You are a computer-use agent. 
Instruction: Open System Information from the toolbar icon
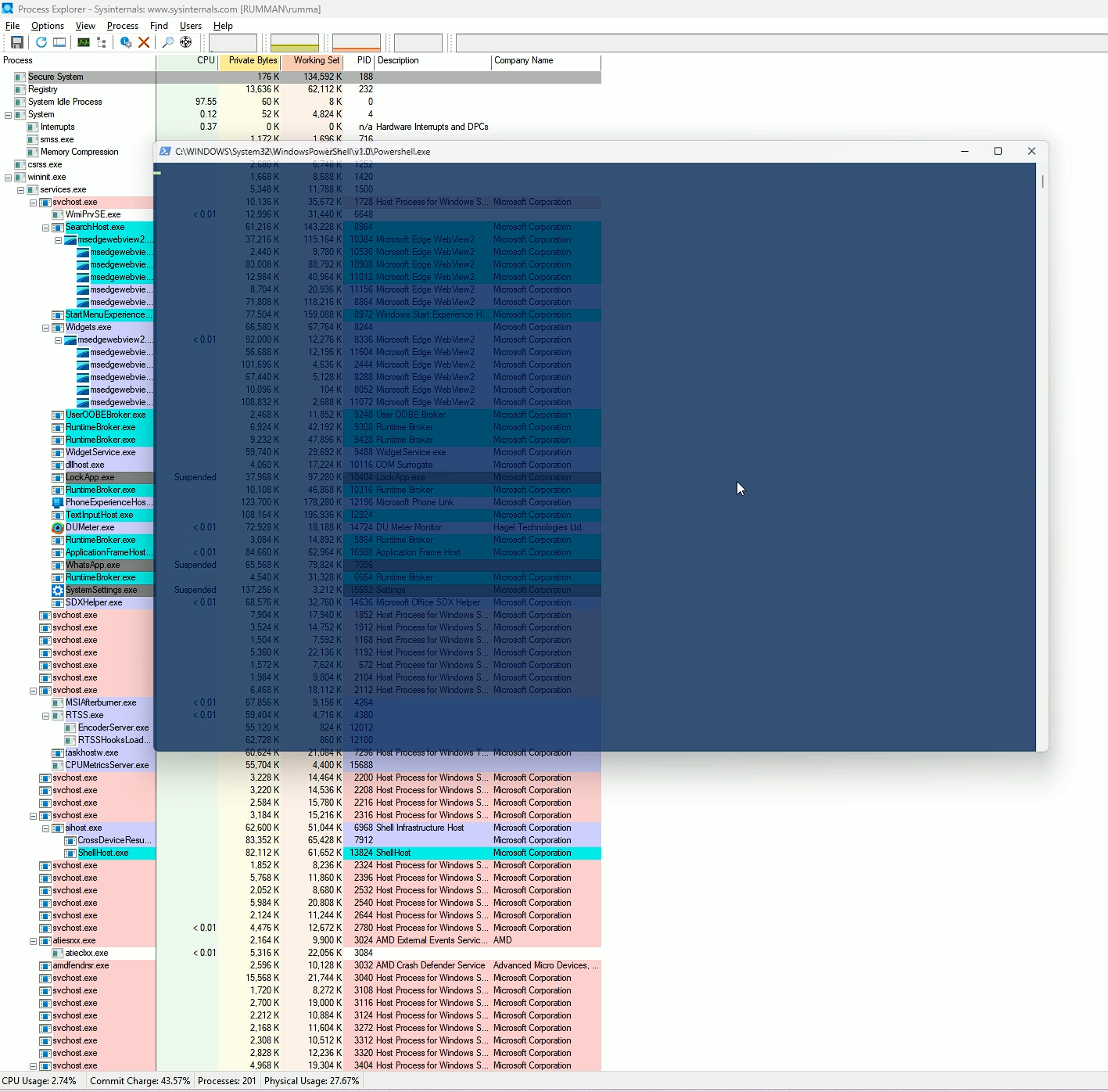tap(84, 42)
